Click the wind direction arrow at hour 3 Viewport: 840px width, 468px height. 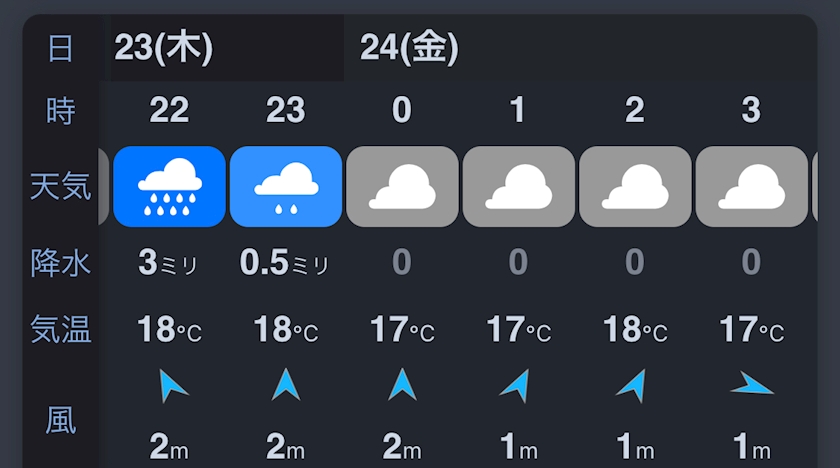[x=752, y=384]
